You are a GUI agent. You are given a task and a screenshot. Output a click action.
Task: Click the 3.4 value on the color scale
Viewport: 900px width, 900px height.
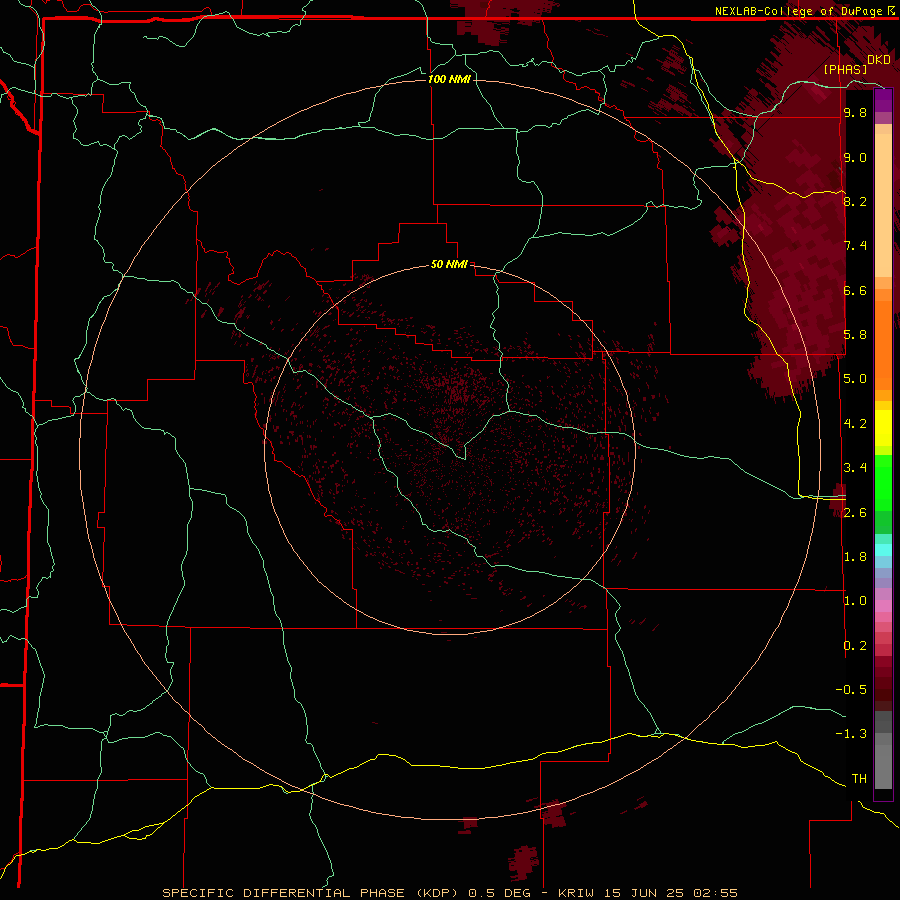click(855, 468)
